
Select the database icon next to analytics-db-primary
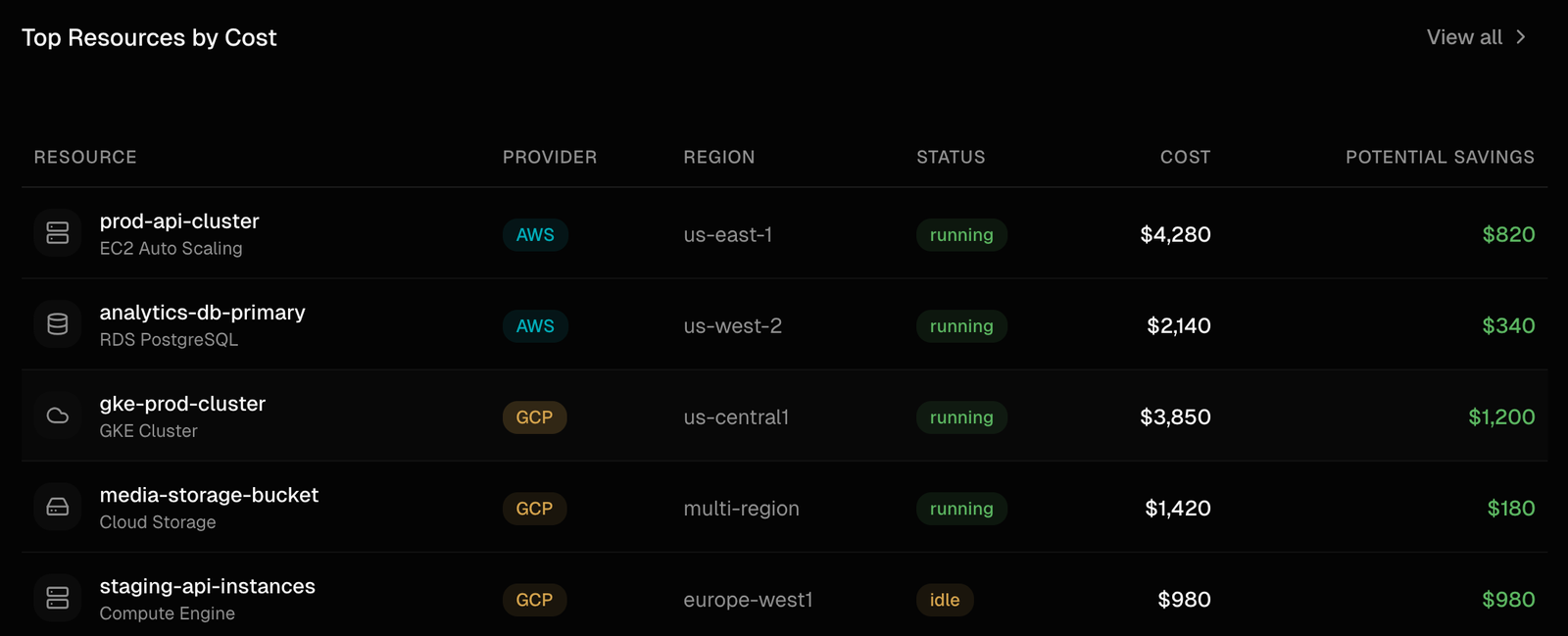pyautogui.click(x=57, y=324)
